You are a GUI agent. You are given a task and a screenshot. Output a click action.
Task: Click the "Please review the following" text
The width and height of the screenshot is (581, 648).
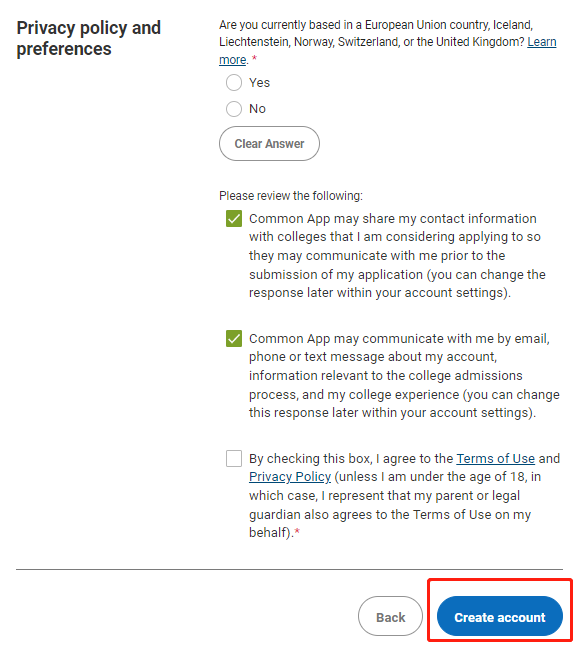290,195
